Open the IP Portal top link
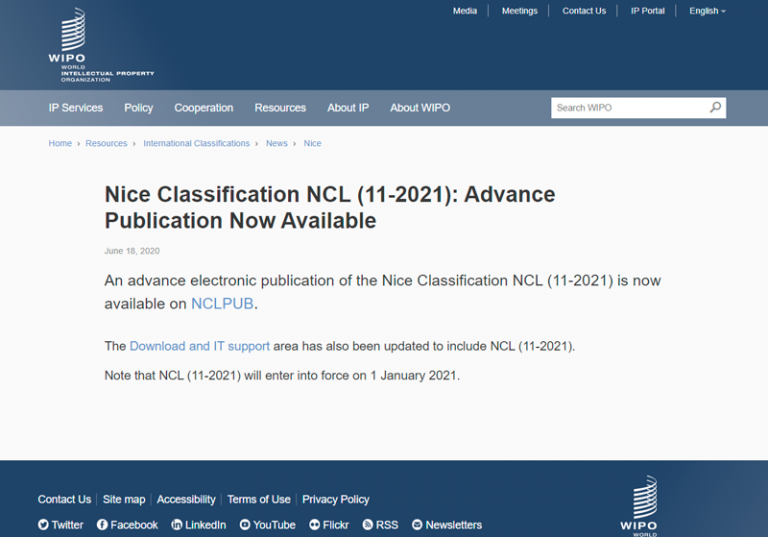This screenshot has width=768, height=537. [647, 11]
